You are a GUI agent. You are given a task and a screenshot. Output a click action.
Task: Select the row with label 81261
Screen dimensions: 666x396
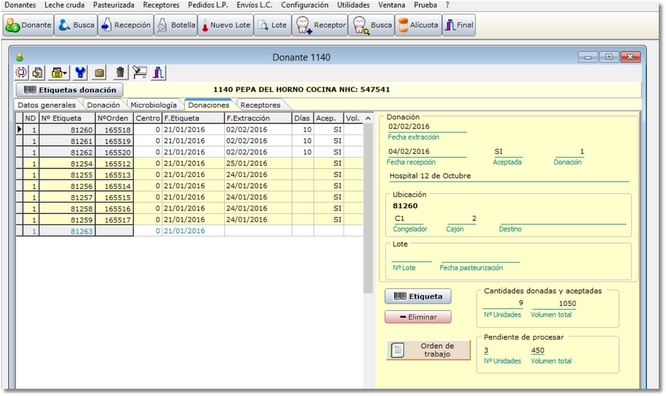189,141
